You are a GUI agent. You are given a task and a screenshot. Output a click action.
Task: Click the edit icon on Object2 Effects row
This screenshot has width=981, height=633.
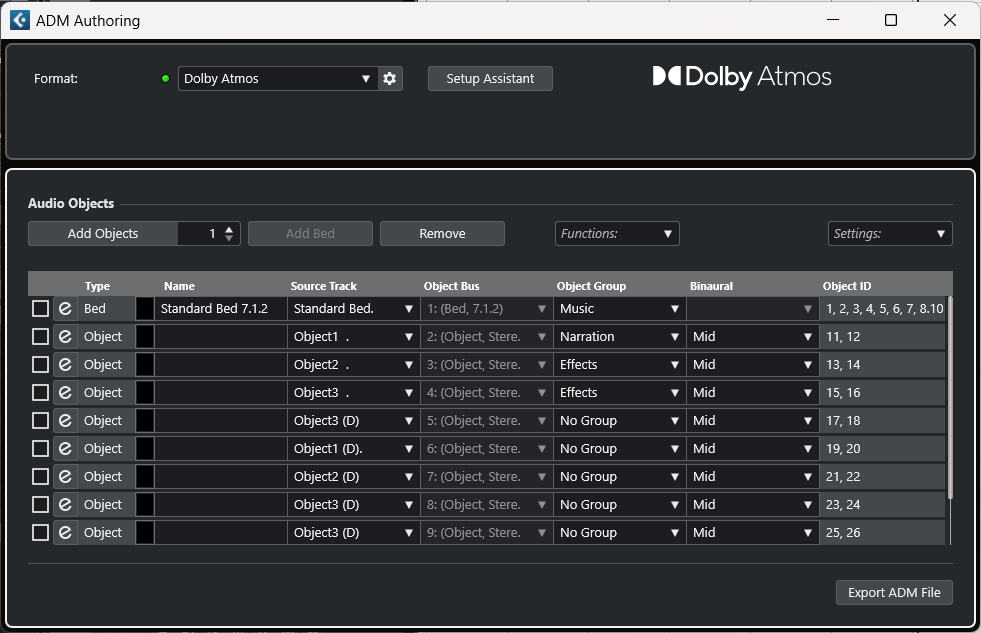point(65,365)
